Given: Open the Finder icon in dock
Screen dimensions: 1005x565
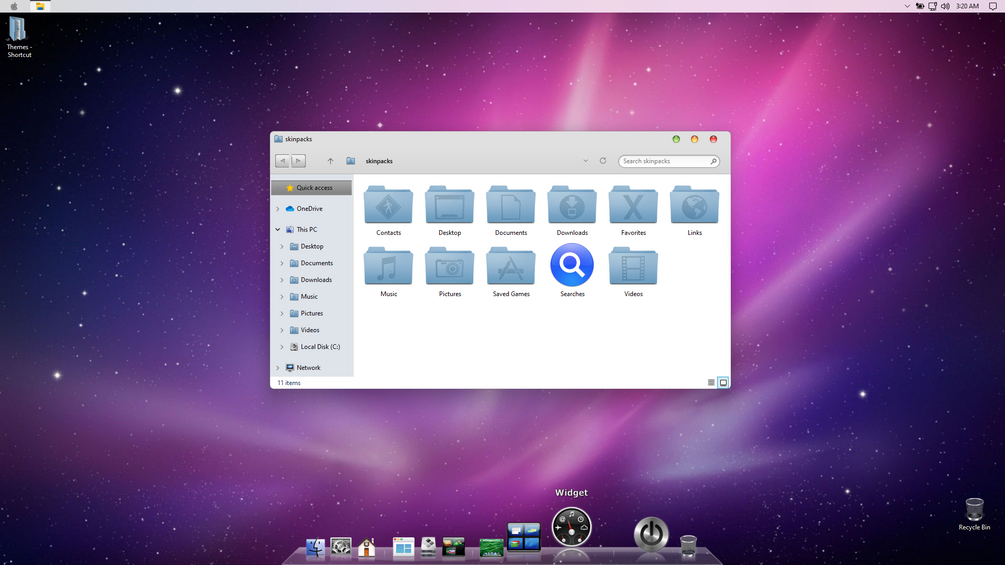Looking at the screenshot, I should point(315,548).
